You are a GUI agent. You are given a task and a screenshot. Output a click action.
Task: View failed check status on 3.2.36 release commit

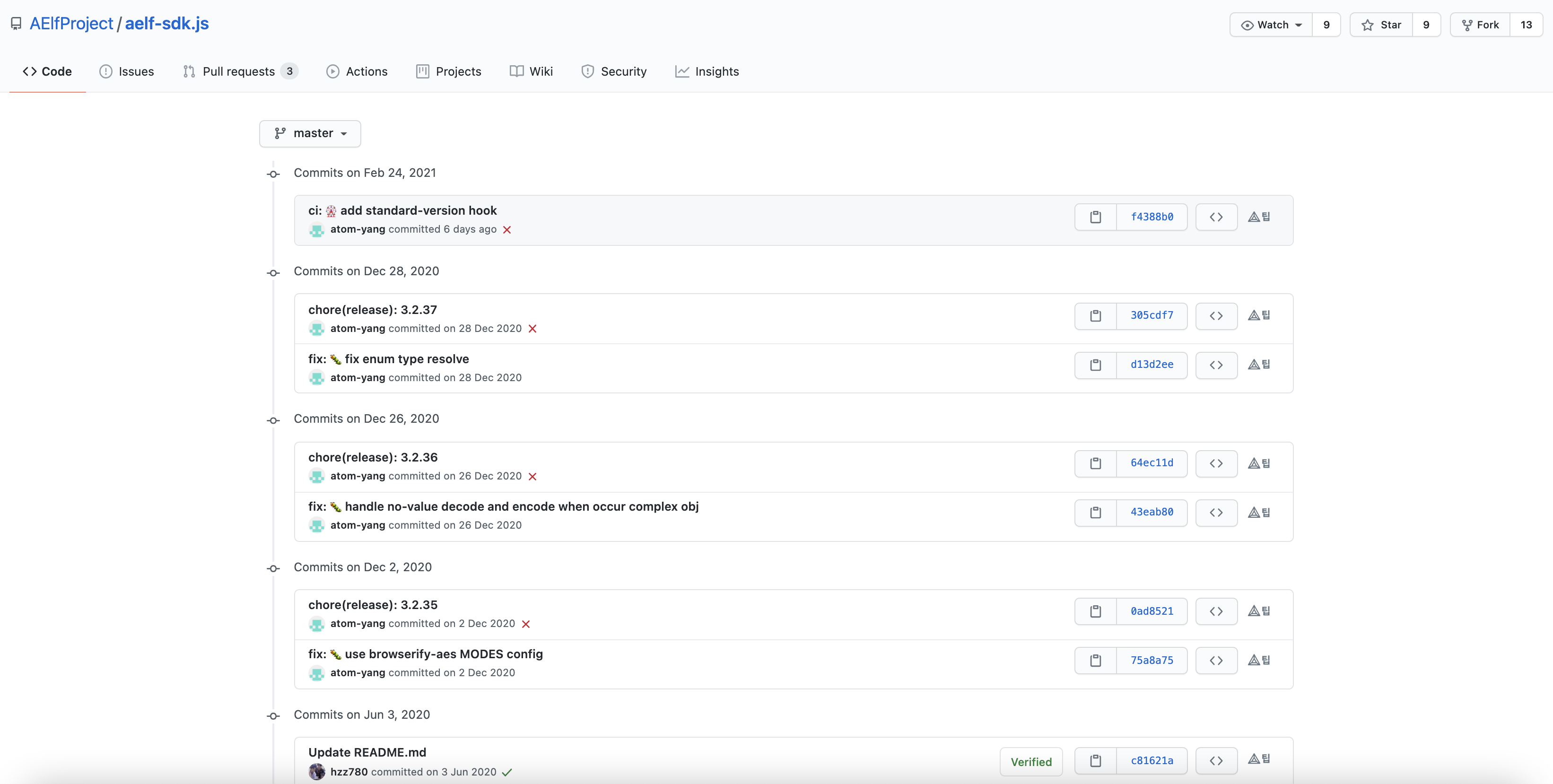click(532, 477)
